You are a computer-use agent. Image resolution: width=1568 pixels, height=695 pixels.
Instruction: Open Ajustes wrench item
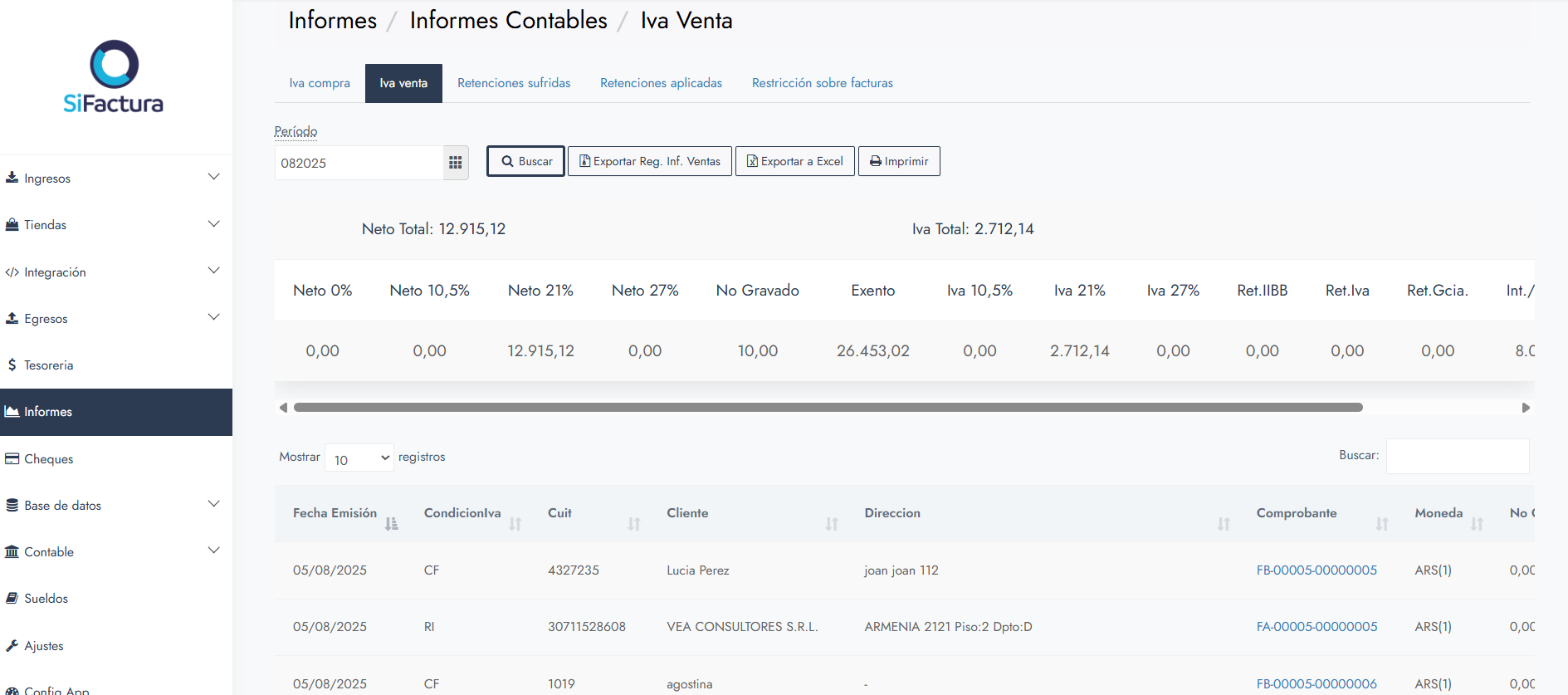pyautogui.click(x=43, y=646)
